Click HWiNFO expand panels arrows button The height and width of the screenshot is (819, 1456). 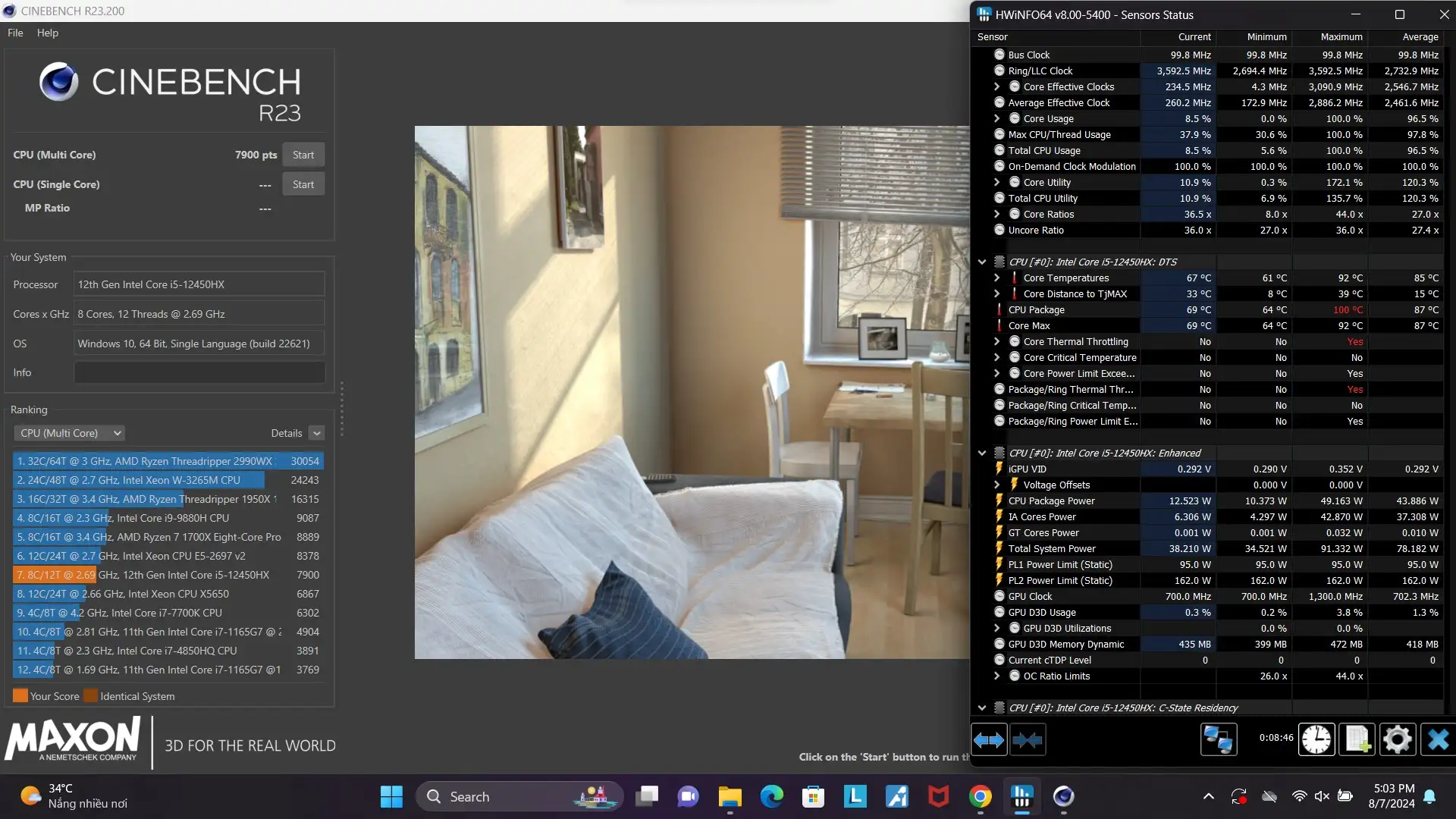tap(988, 739)
